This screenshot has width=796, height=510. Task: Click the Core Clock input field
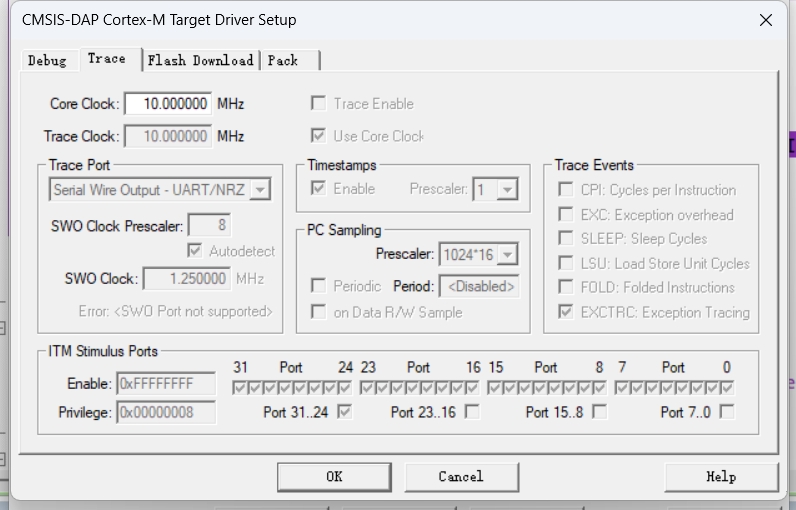point(167,104)
